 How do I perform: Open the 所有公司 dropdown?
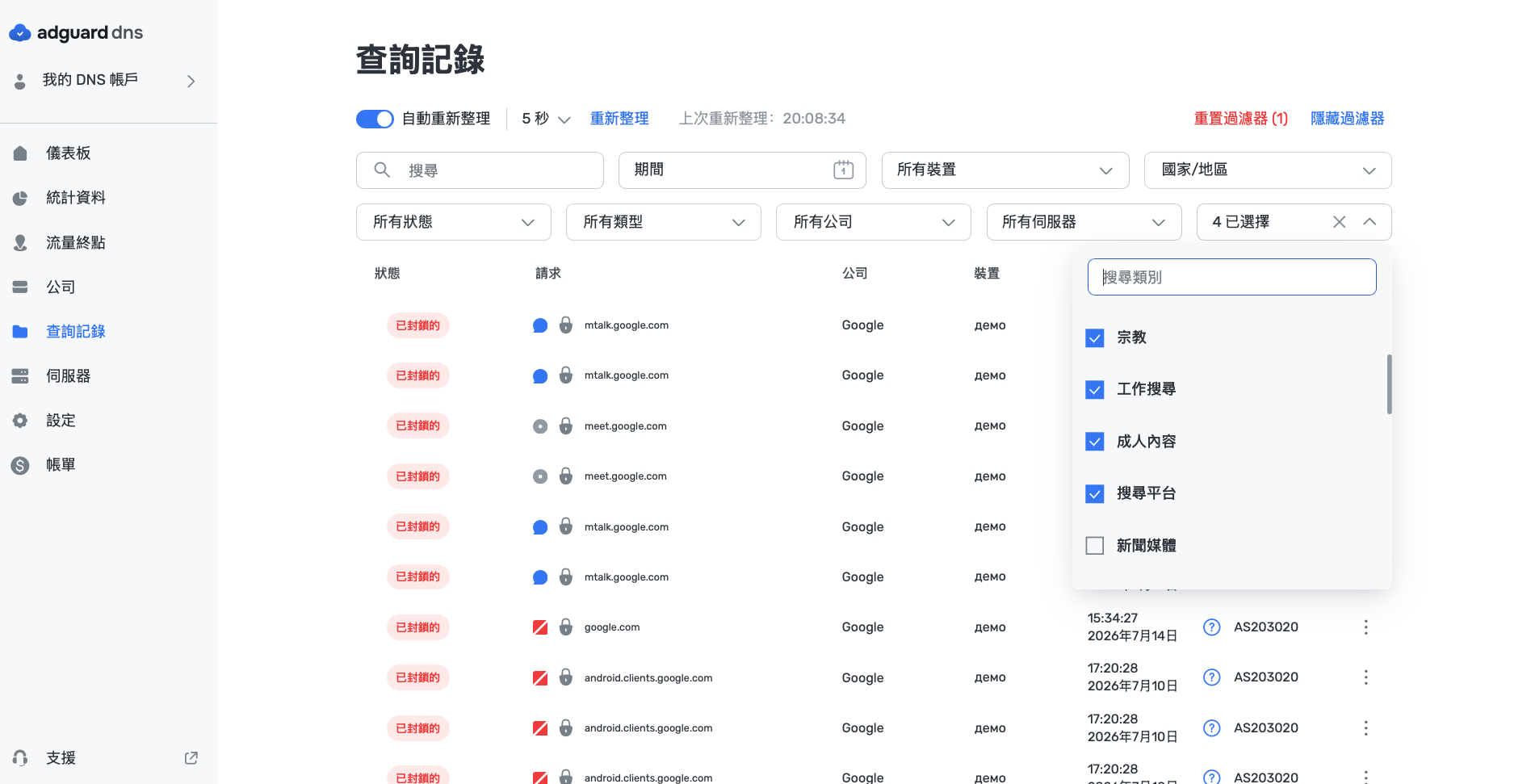click(x=873, y=222)
